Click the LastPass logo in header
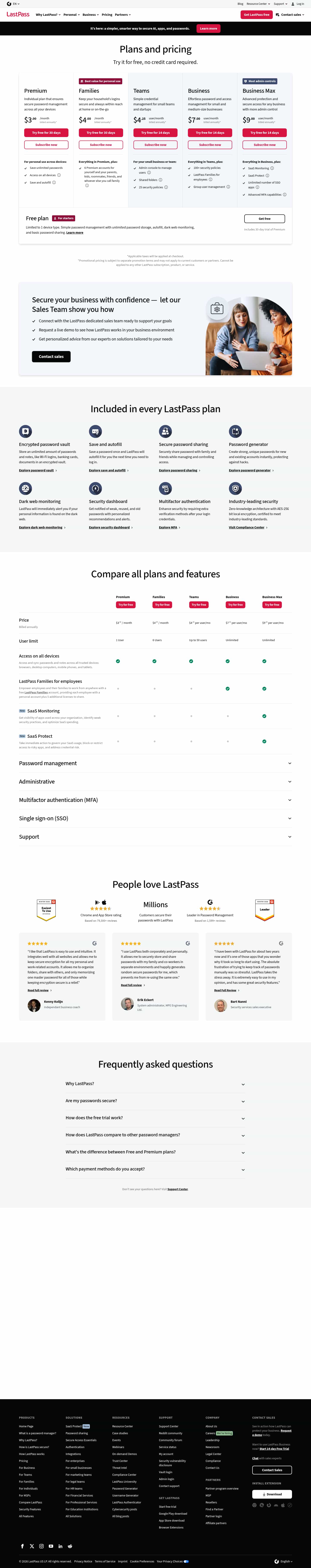The width and height of the screenshot is (311, 1568). [x=18, y=14]
